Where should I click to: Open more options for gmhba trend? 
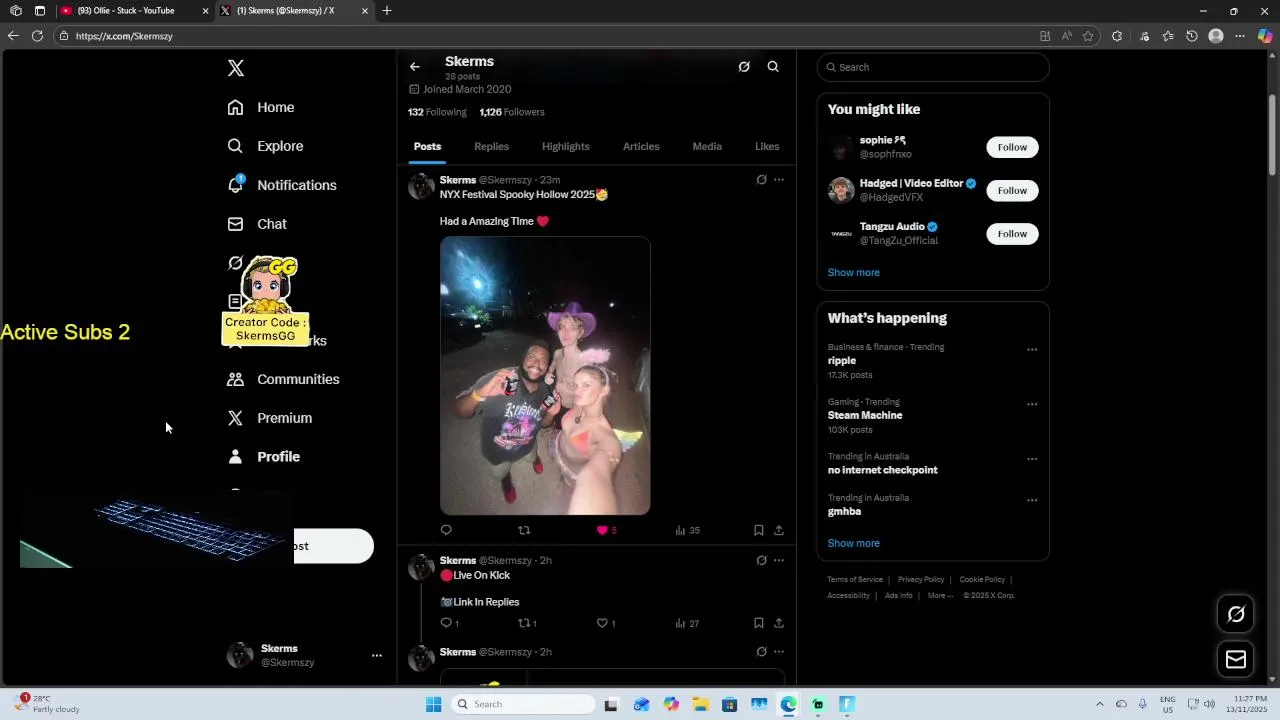[1032, 500]
